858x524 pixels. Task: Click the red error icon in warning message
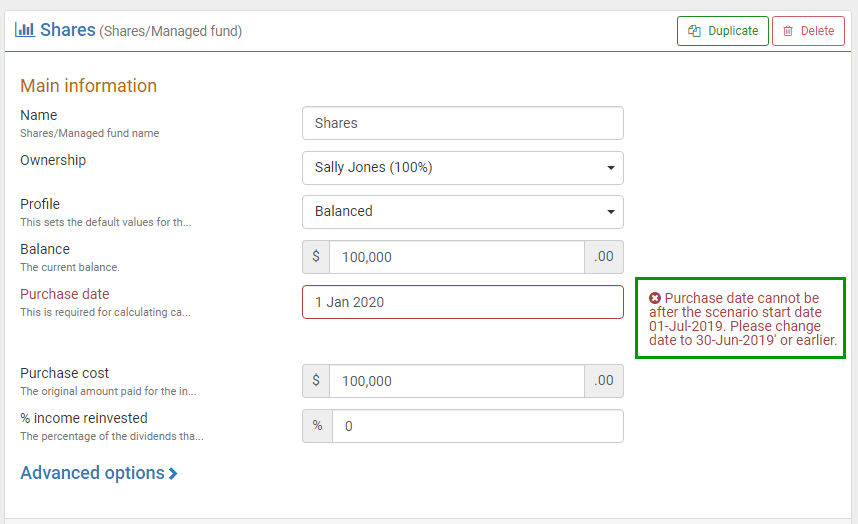655,298
